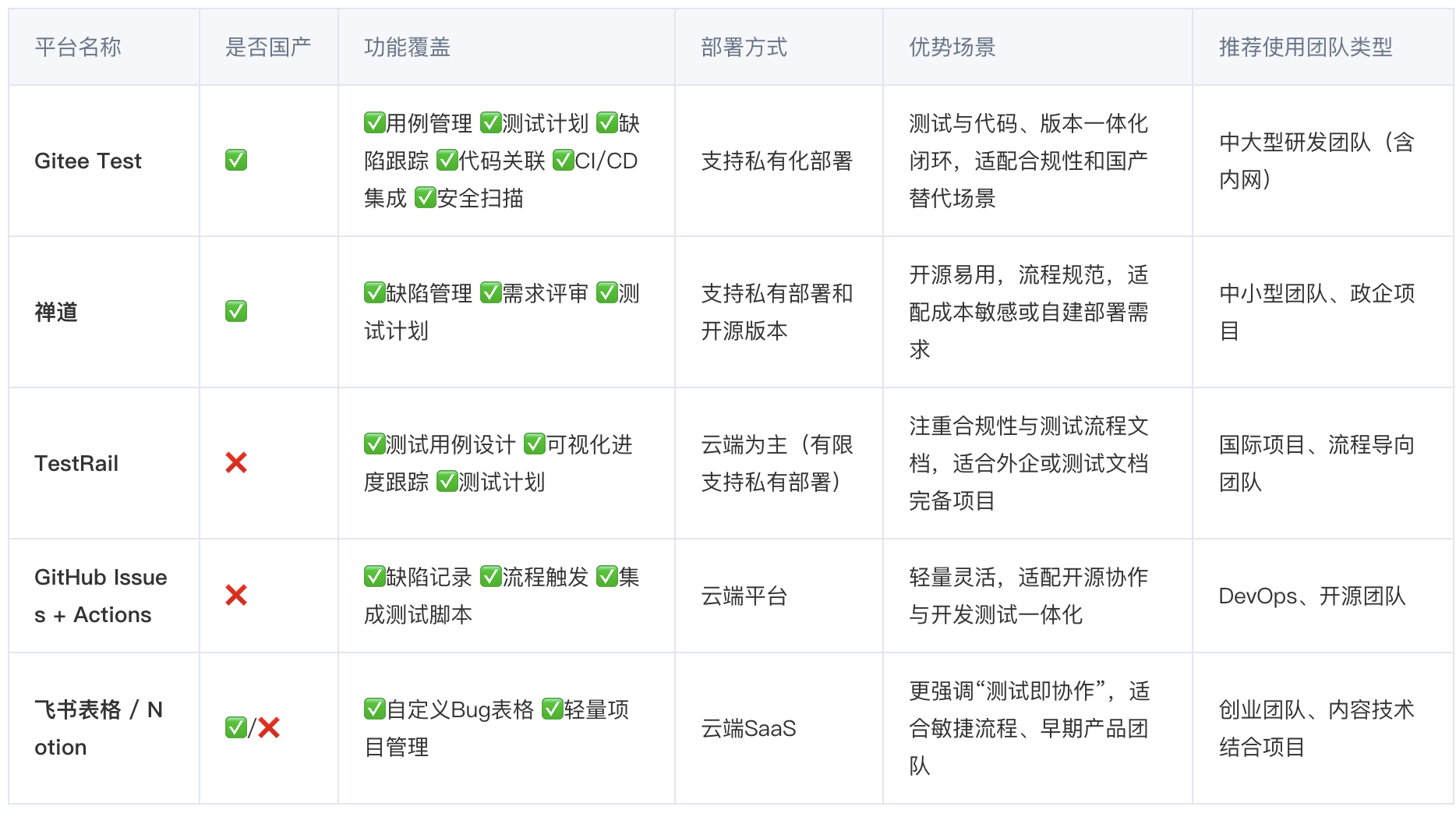1456x817 pixels.
Task: Click the red cross for GitHub Issues + Actions
Action: 236,595
